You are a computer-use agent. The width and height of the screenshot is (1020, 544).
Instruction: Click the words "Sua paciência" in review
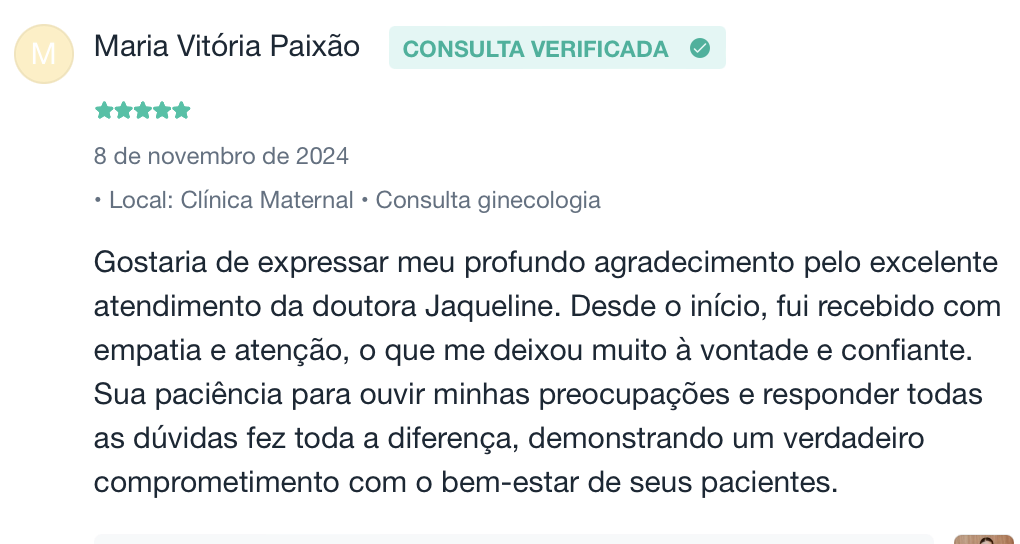[189, 394]
